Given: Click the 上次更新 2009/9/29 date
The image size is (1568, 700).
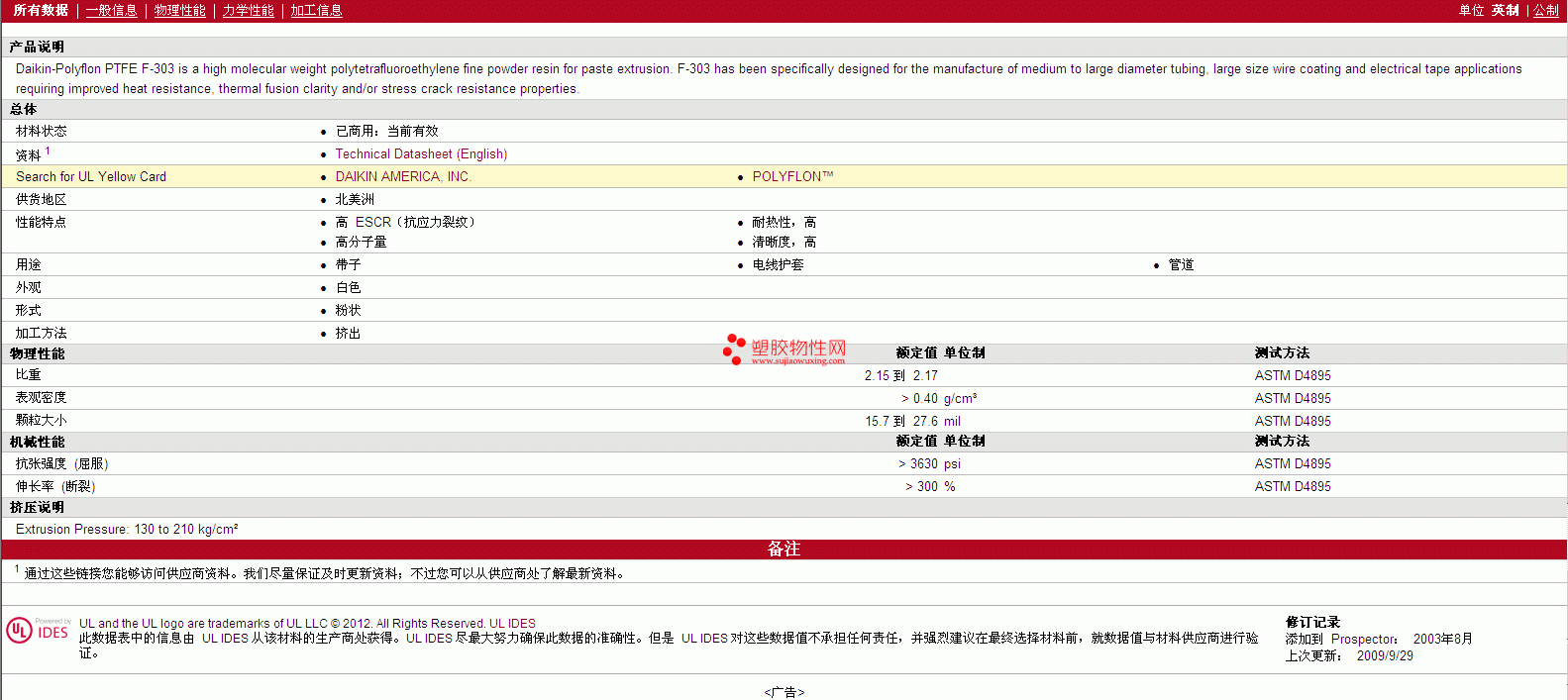Looking at the screenshot, I should [x=1349, y=655].
